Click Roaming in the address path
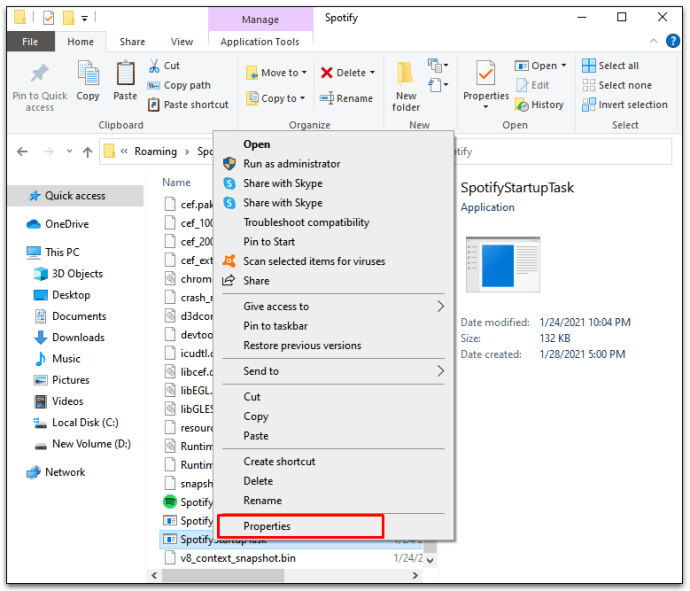Screen dimensions: 690x591 click(155, 151)
